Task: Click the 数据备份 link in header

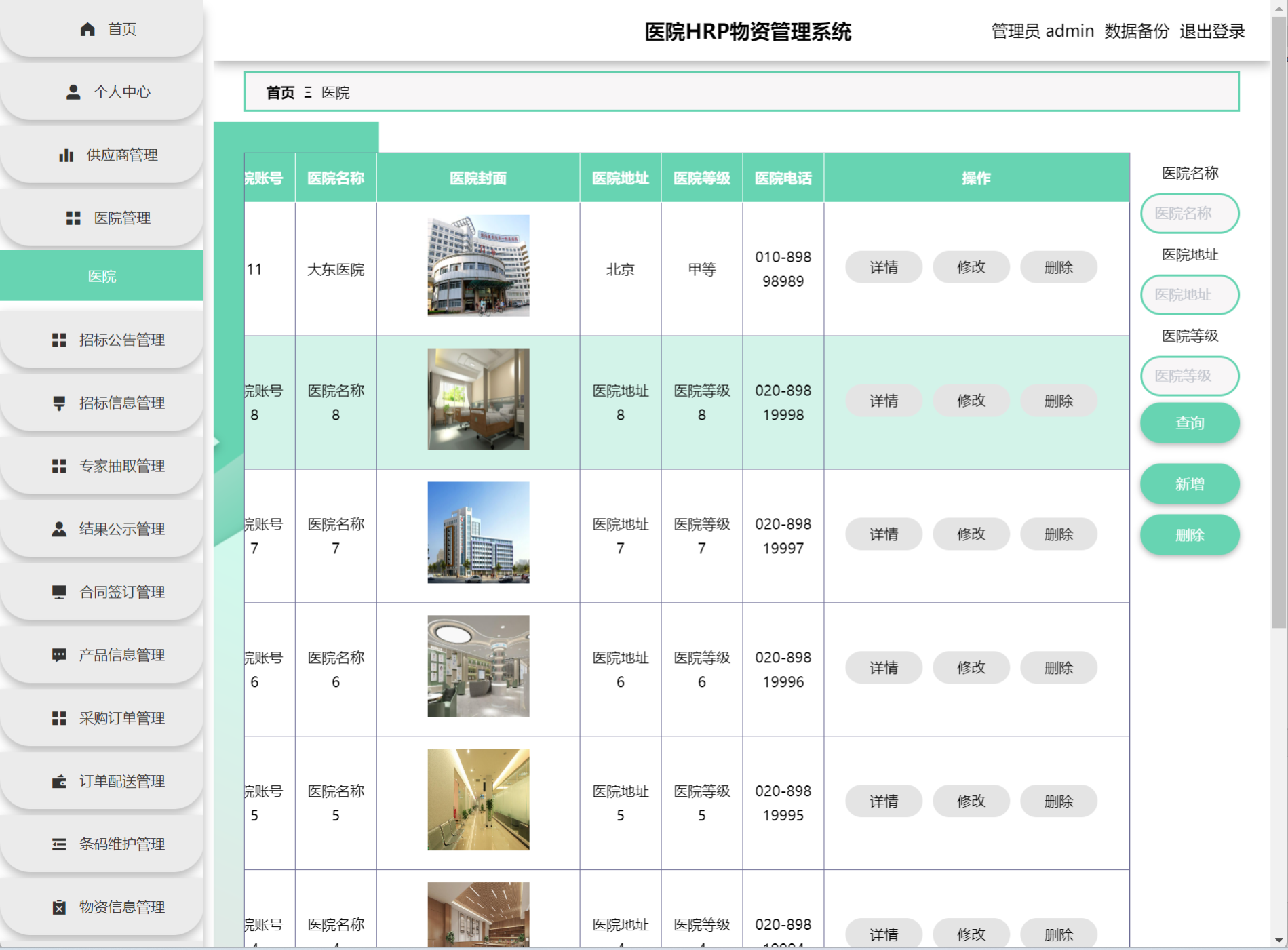Action: coord(1137,31)
